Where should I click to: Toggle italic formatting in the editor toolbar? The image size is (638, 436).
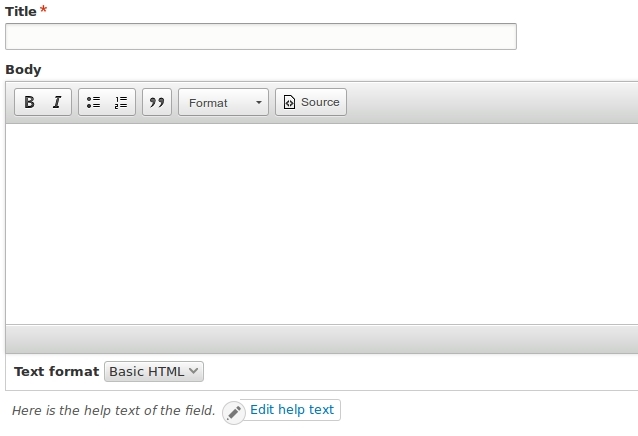click(57, 102)
